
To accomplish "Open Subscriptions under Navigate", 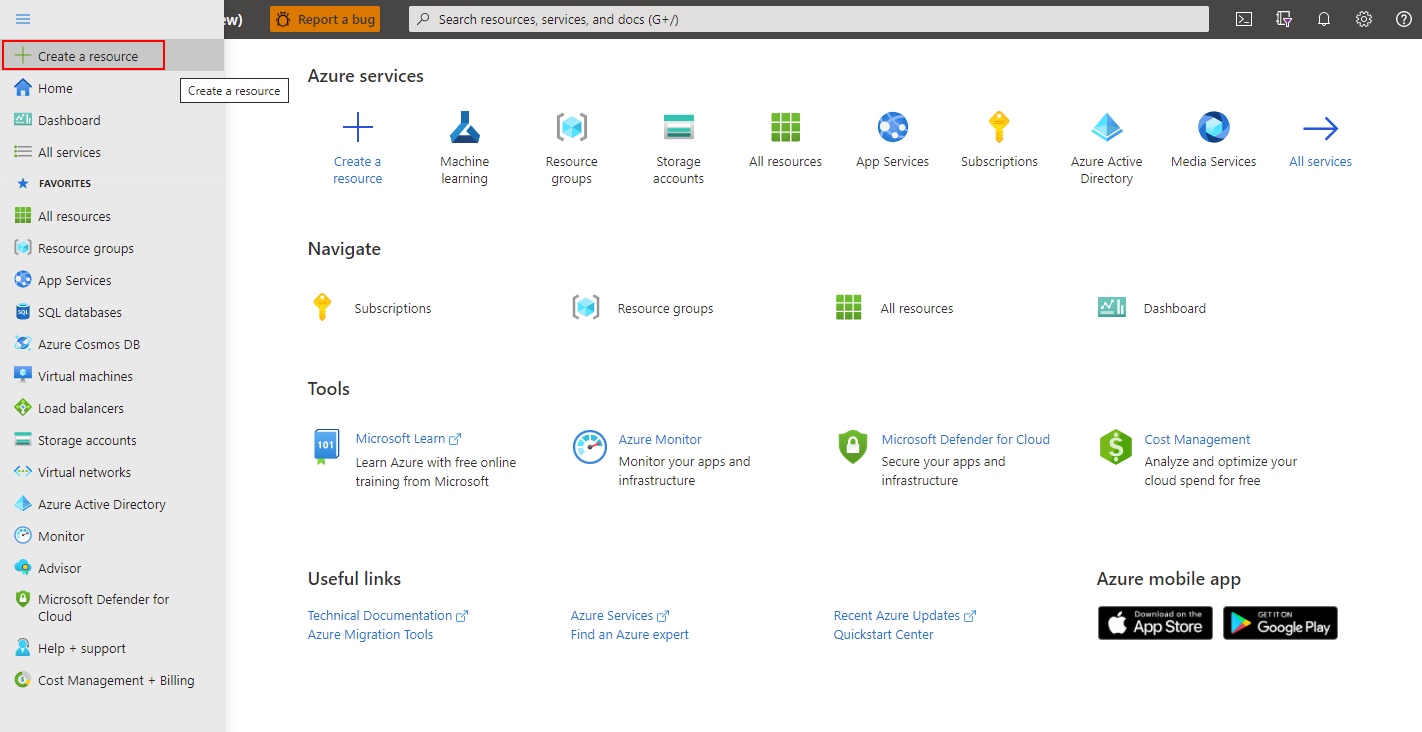I will click(x=372, y=308).
